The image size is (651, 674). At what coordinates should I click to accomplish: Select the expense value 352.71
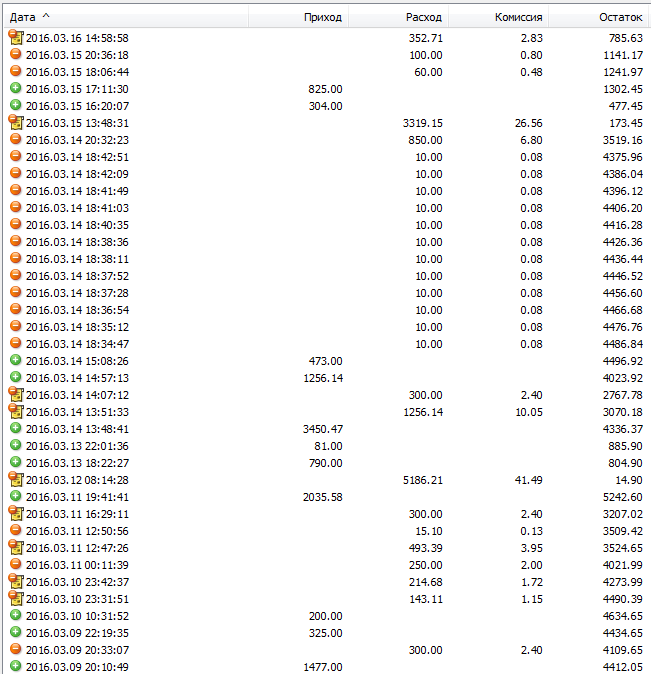pyautogui.click(x=425, y=38)
